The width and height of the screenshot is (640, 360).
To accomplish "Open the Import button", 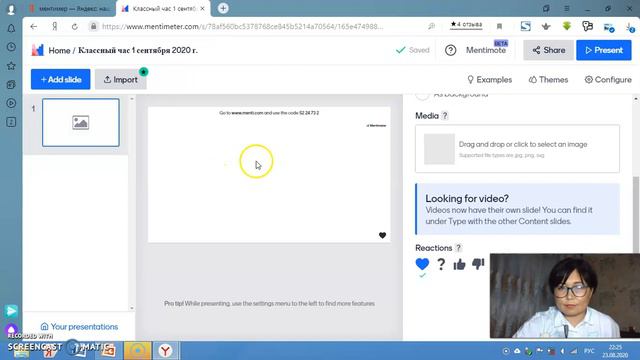I will (x=121, y=79).
